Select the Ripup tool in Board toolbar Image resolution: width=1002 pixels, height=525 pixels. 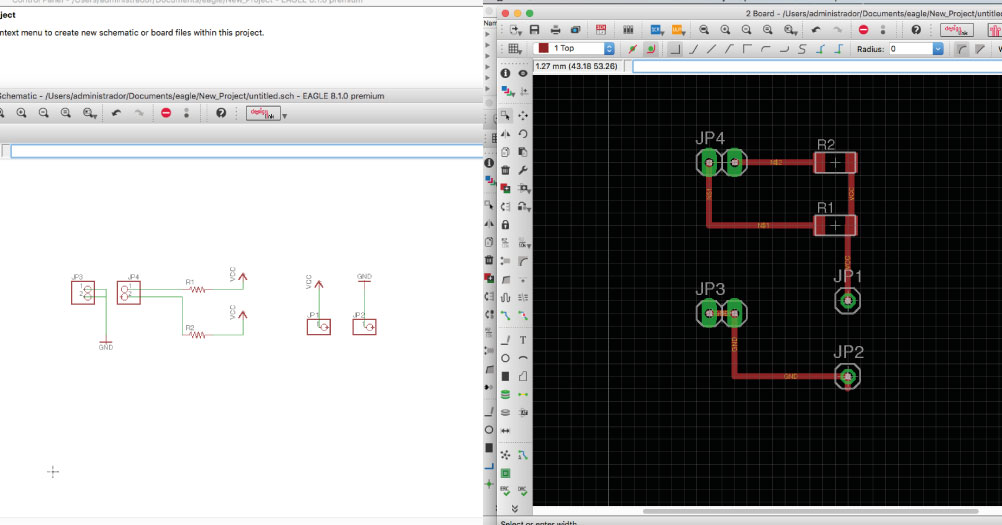(523, 316)
